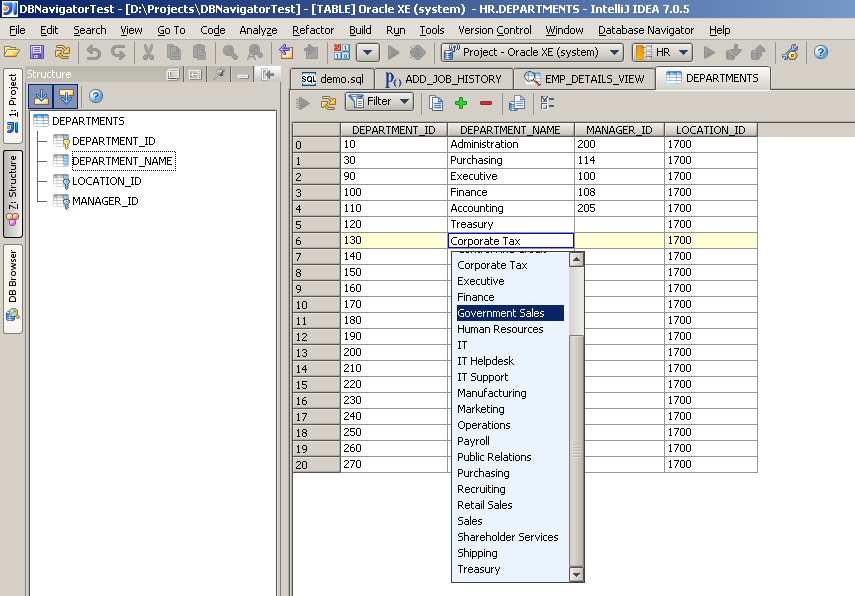Viewport: 855px width, 596px height.
Task: Expand the HR schema dropdown
Action: 662,52
